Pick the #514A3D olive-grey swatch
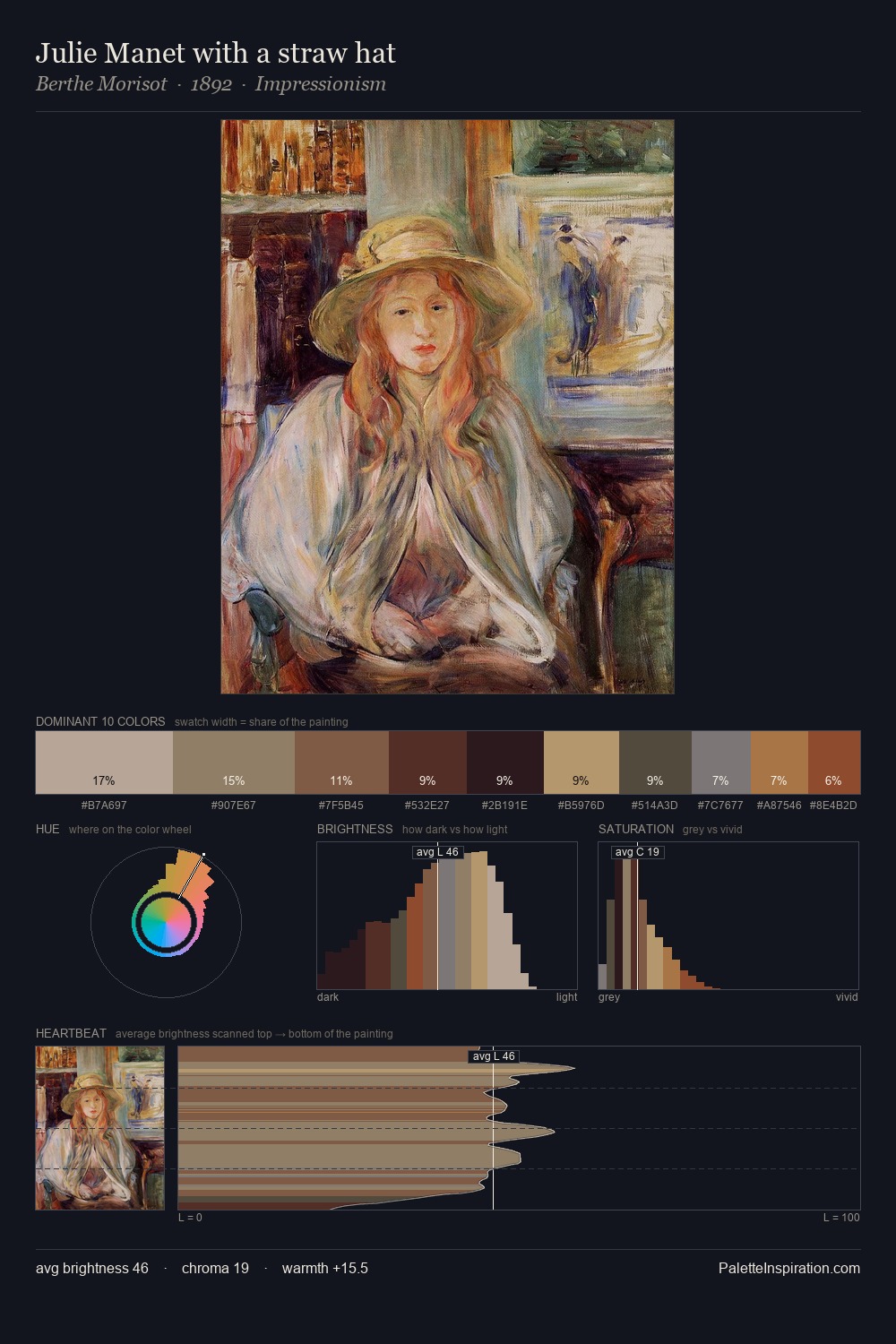The image size is (896, 1344). (x=656, y=762)
